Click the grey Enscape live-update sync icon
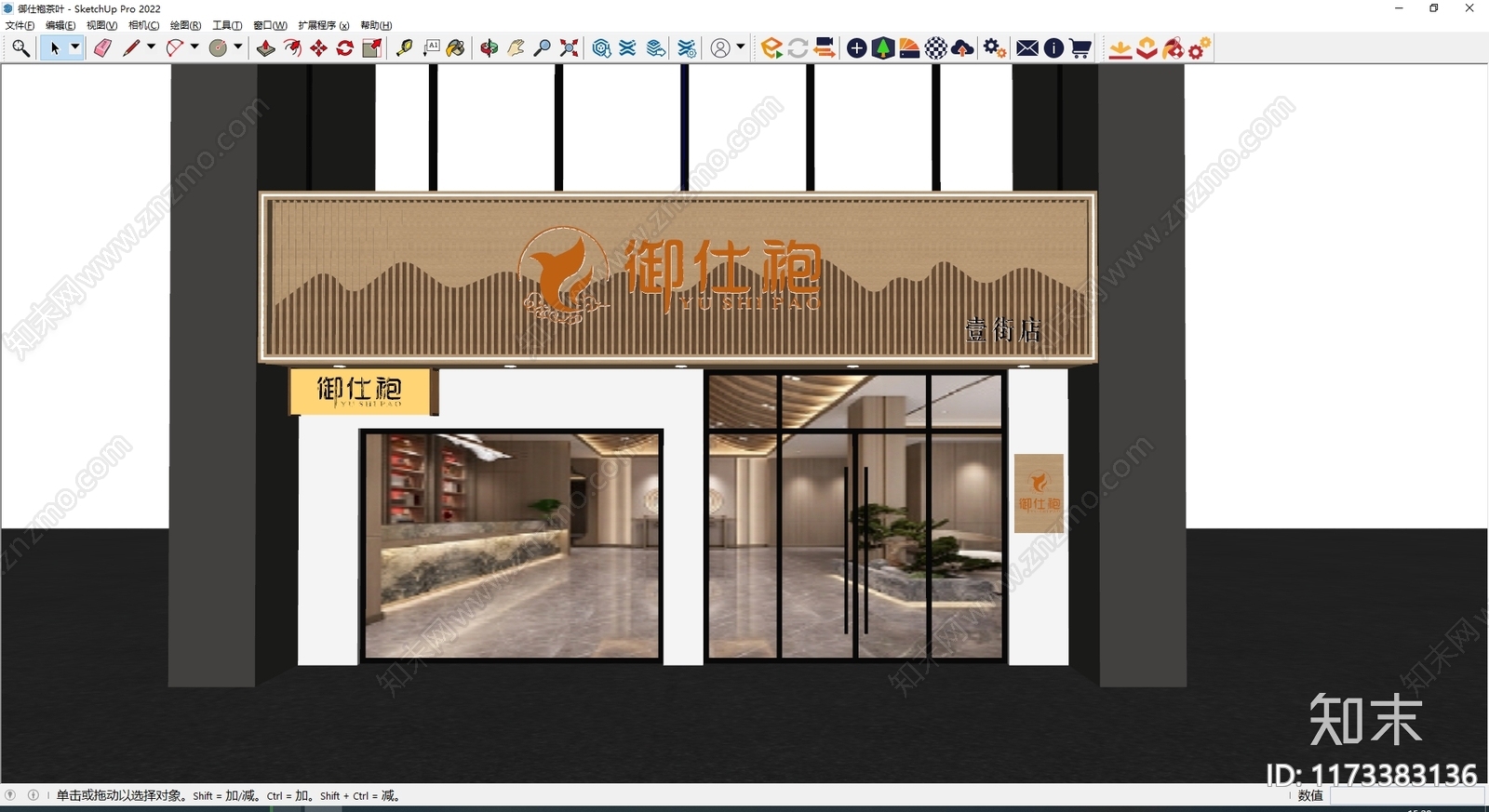The width and height of the screenshot is (1489, 812). coord(798,48)
